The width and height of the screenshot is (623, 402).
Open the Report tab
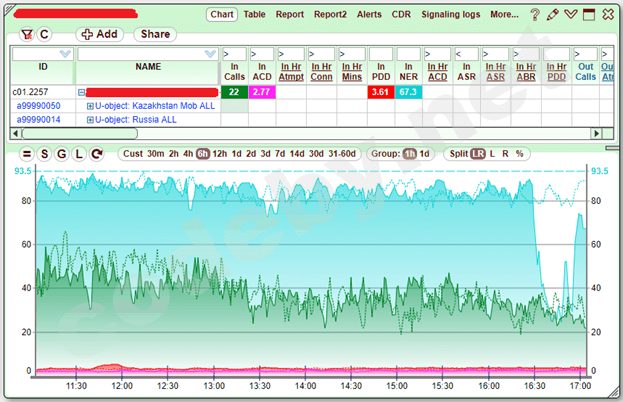click(290, 15)
